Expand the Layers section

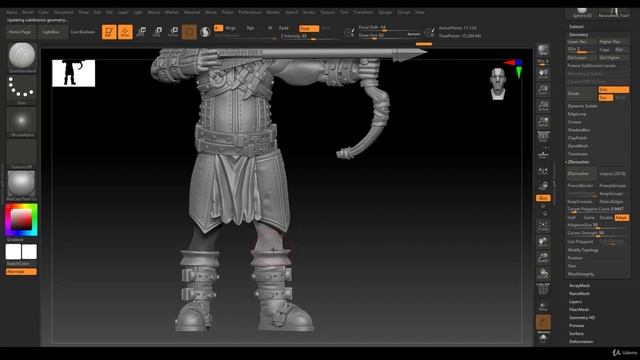[x=575, y=302]
